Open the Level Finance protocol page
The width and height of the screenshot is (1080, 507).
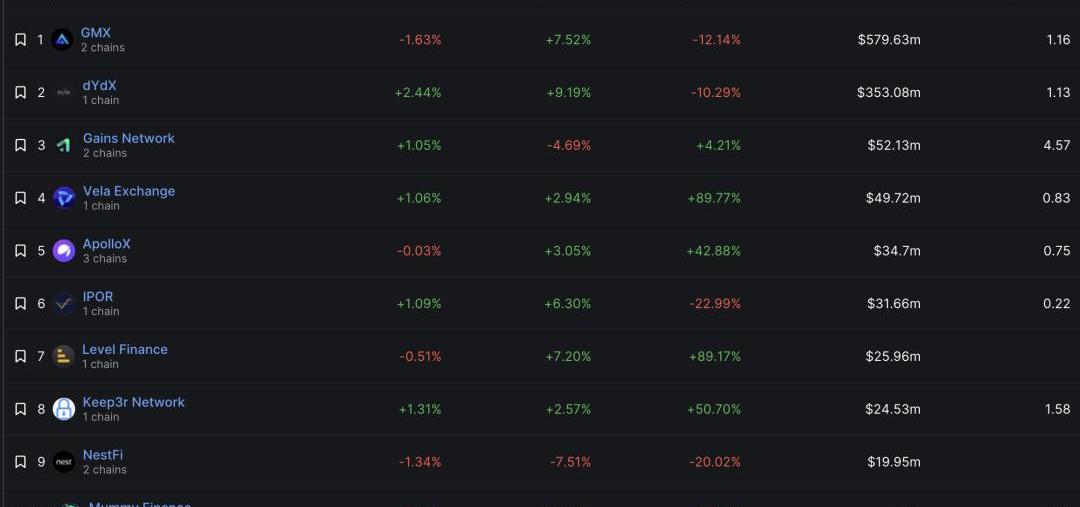pos(125,349)
